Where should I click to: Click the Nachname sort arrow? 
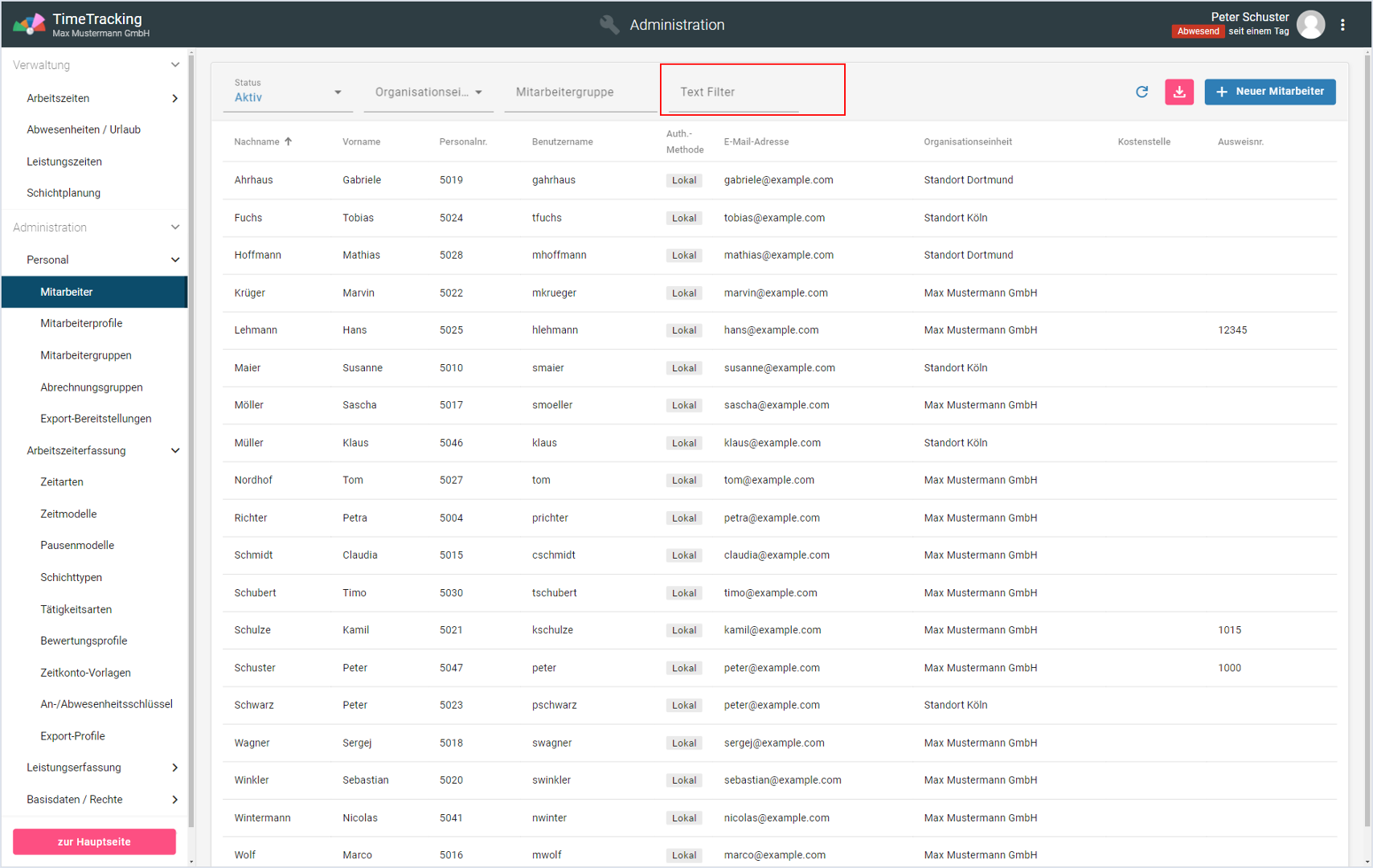pyautogui.click(x=289, y=141)
